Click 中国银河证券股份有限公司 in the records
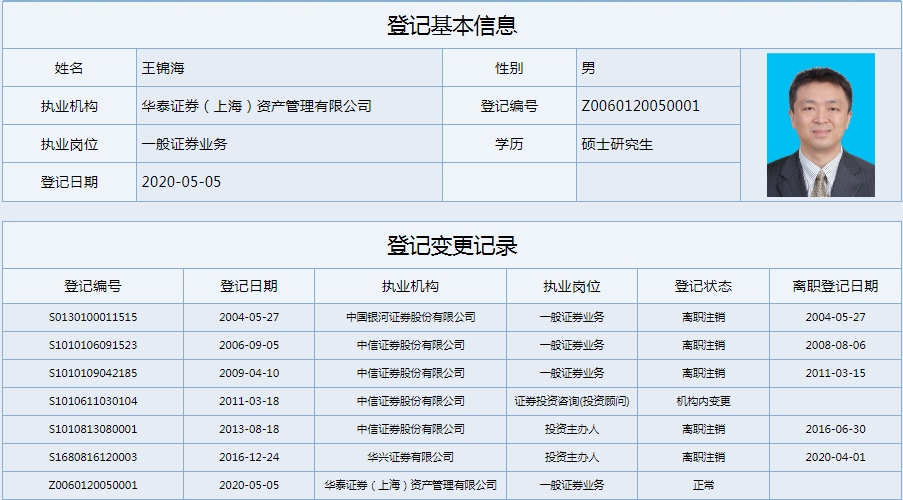 tap(411, 317)
